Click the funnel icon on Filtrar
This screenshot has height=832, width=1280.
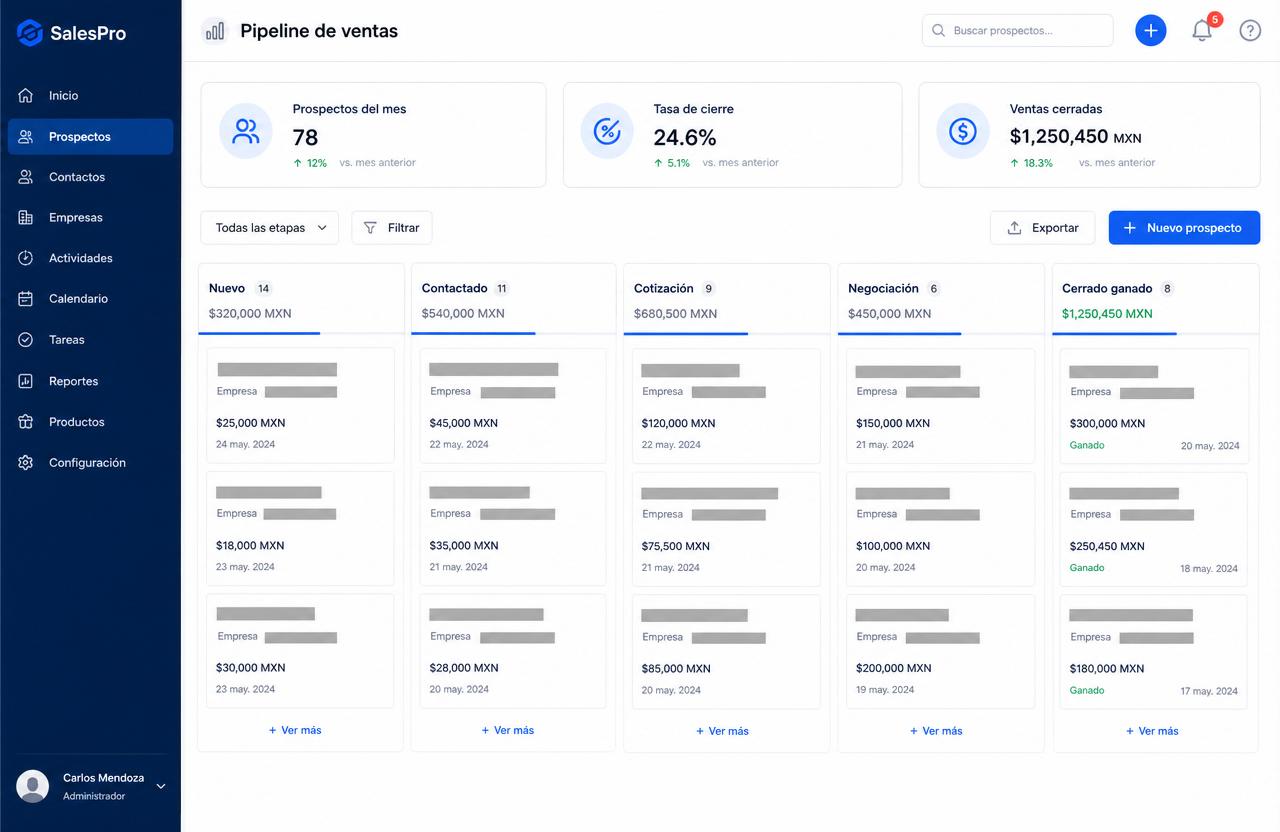click(x=371, y=228)
